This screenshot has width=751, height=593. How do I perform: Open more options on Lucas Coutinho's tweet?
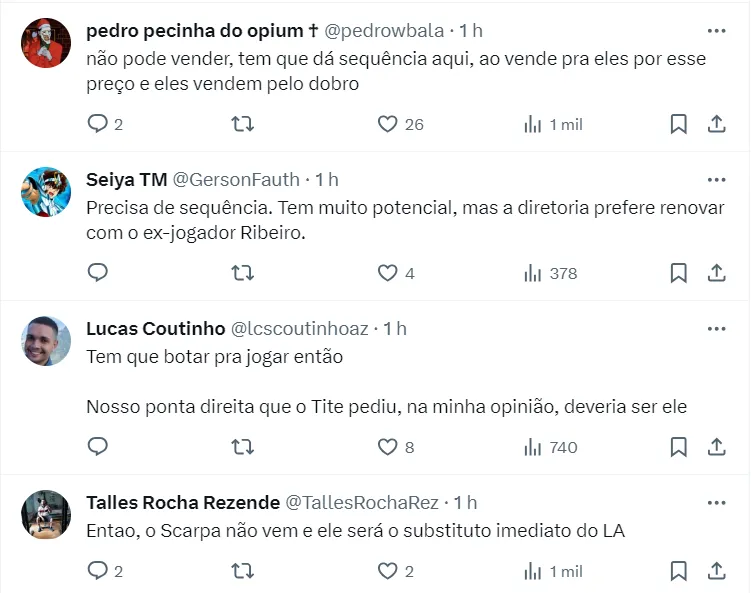[716, 328]
